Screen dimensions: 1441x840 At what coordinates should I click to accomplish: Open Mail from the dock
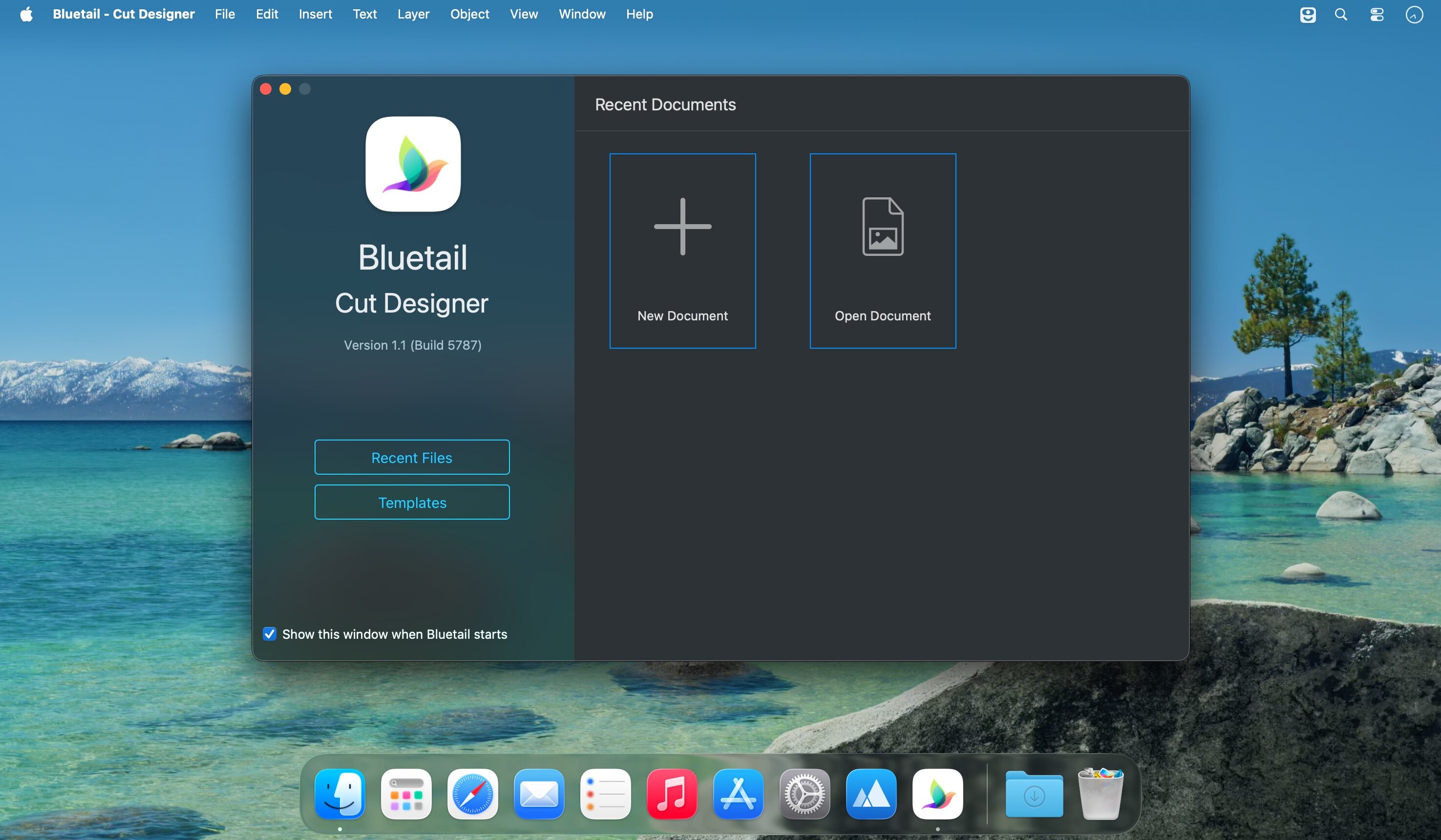coord(539,794)
